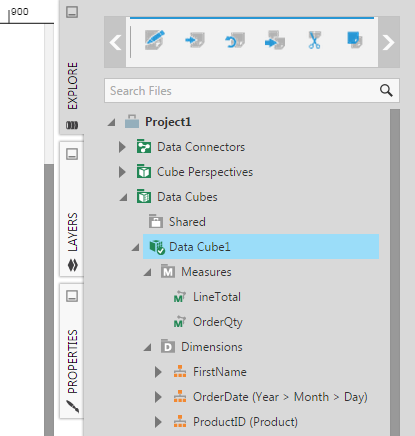The width and height of the screenshot is (415, 436).
Task: Click the undo-arrow document toolbar icon
Action: coord(235,40)
